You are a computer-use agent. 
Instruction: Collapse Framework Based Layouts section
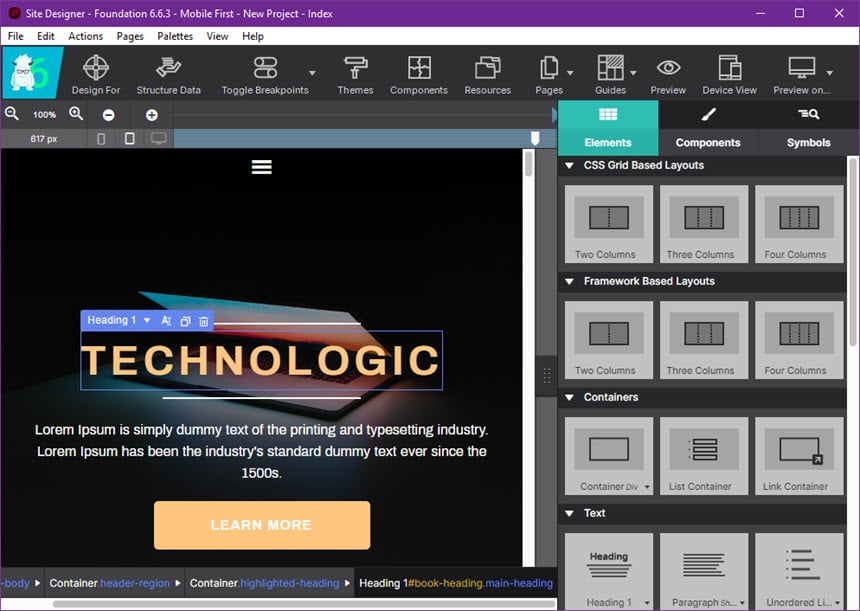[569, 281]
